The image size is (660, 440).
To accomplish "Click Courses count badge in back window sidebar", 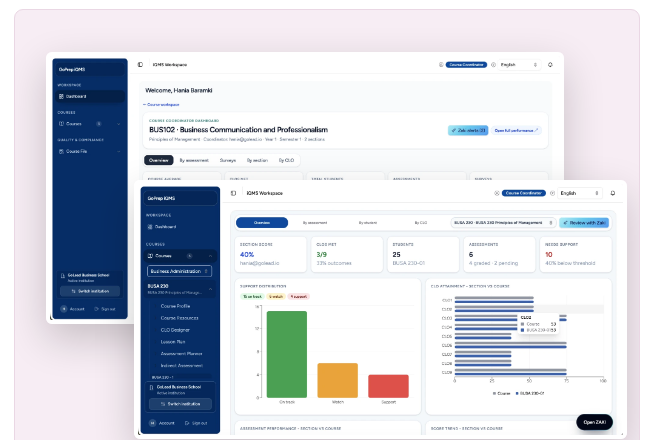I will point(99,124).
